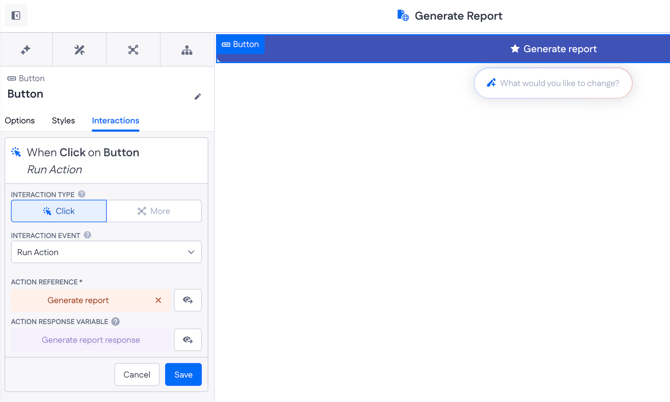Click the Generate Report page icon
Image resolution: width=670 pixels, height=402 pixels.
click(x=403, y=16)
